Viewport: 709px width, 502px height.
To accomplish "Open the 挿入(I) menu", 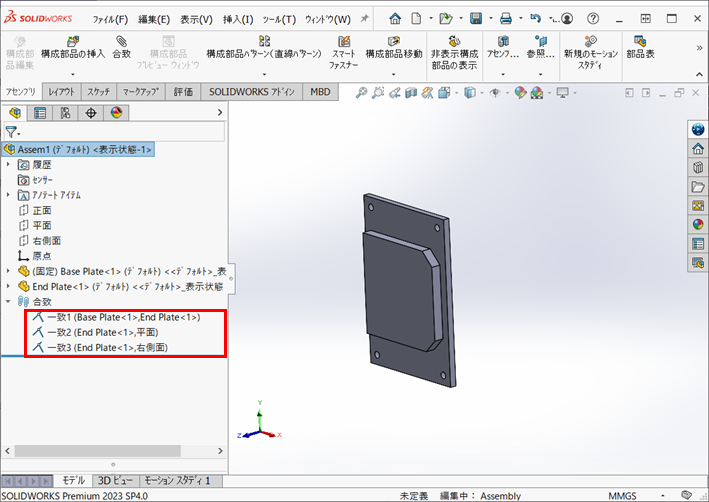I will pyautogui.click(x=237, y=19).
